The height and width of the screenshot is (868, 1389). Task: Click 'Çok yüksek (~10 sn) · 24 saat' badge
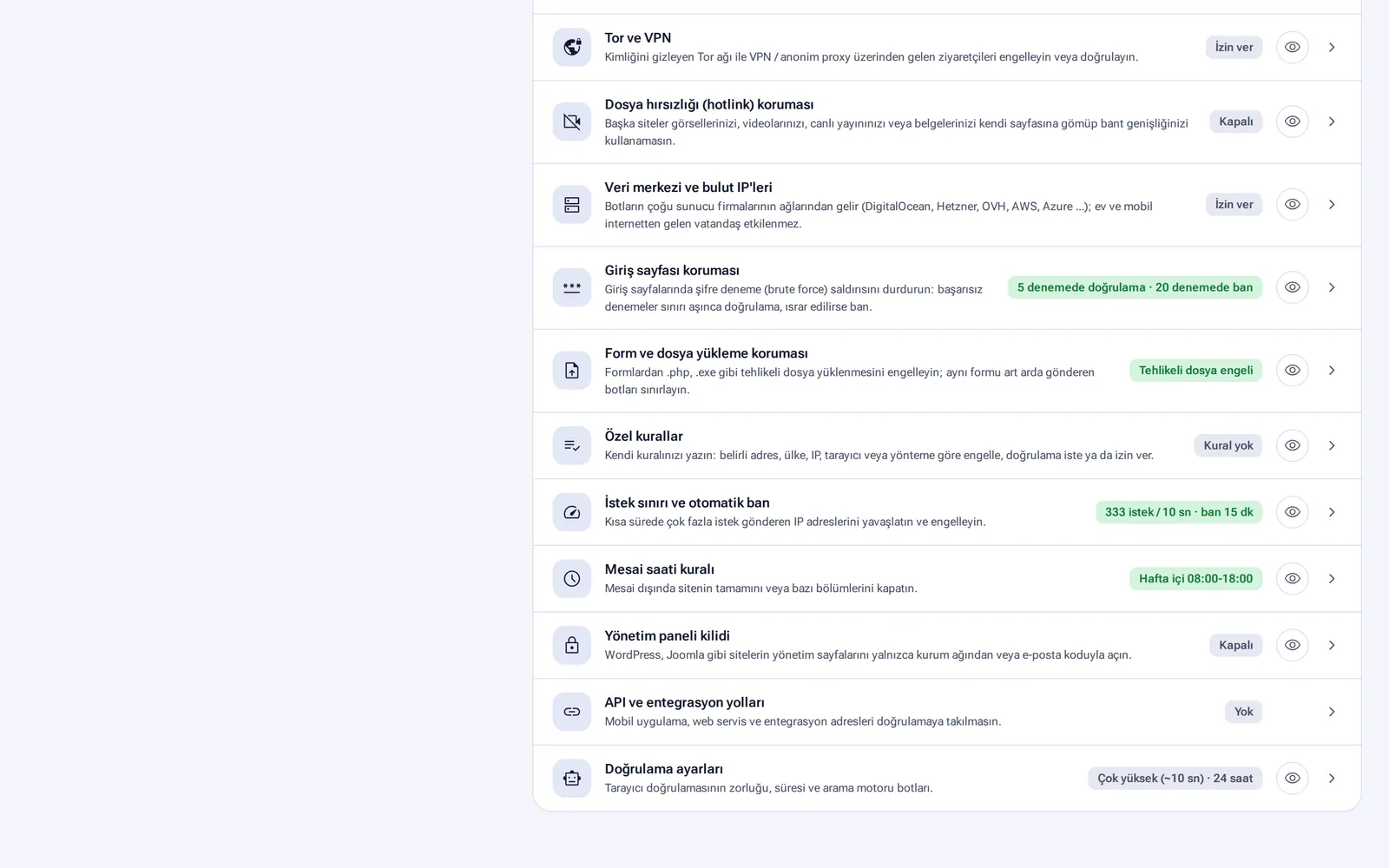tap(1175, 778)
